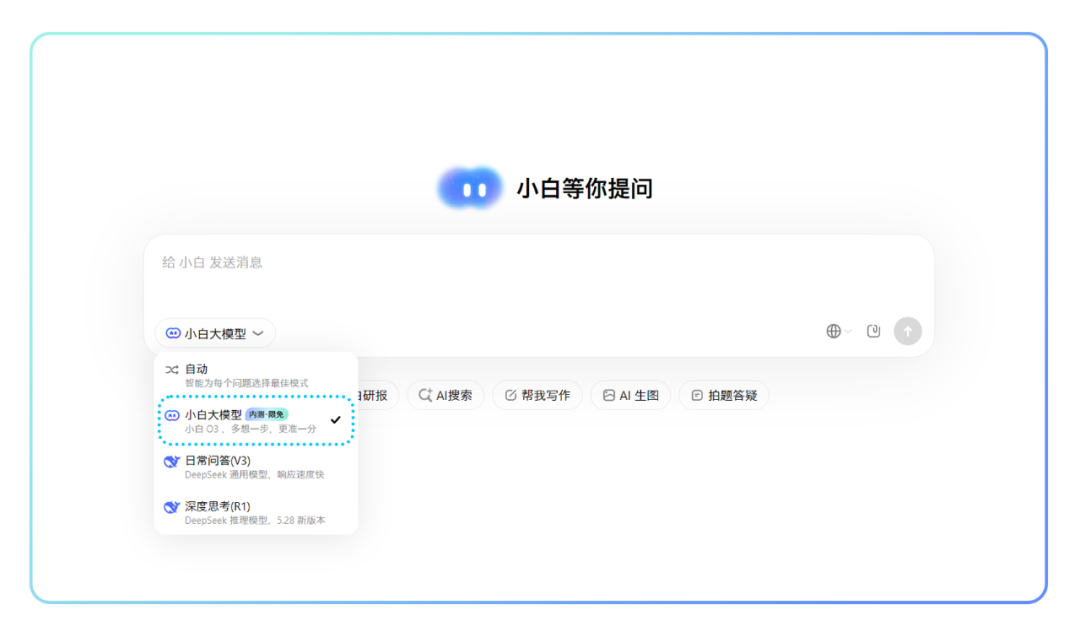Switch to 日常问答(V3) model
Viewport: 1080px width, 632px height.
tap(256, 467)
